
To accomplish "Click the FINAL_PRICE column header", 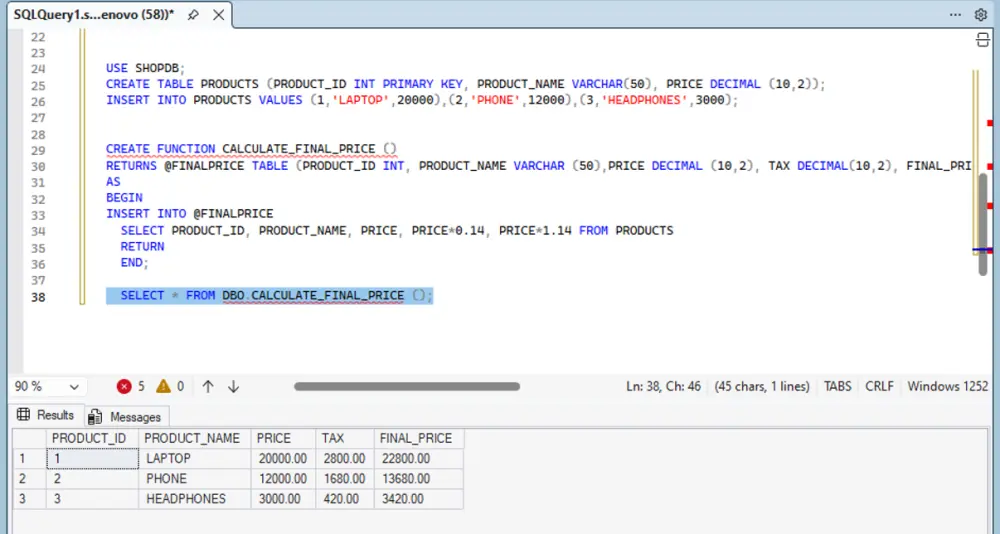I will (418, 438).
